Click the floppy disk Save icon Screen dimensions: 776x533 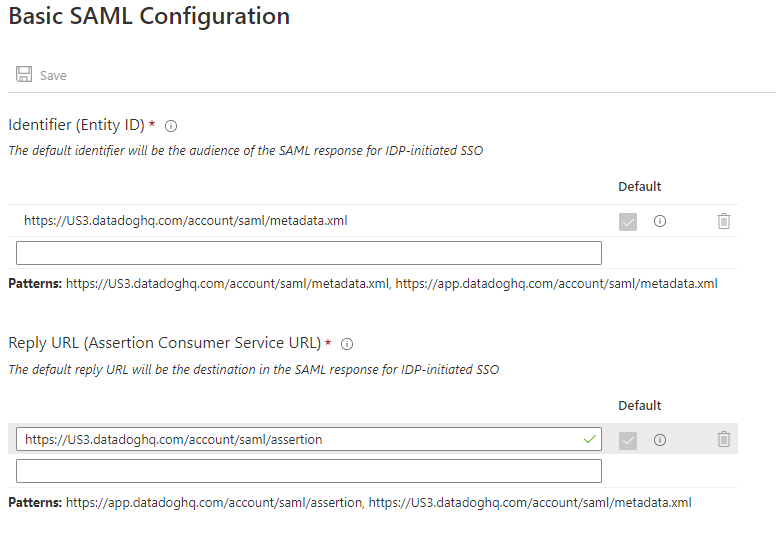[24, 75]
